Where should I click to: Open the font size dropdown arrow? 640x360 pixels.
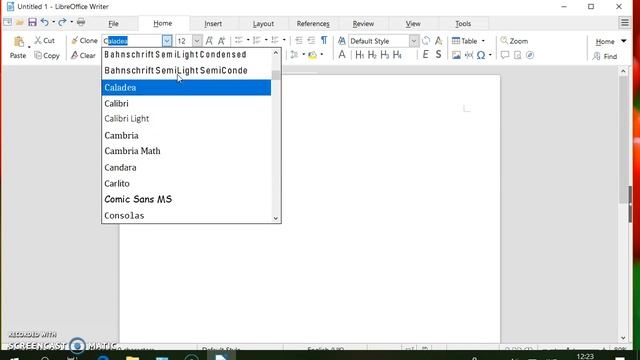(197, 41)
